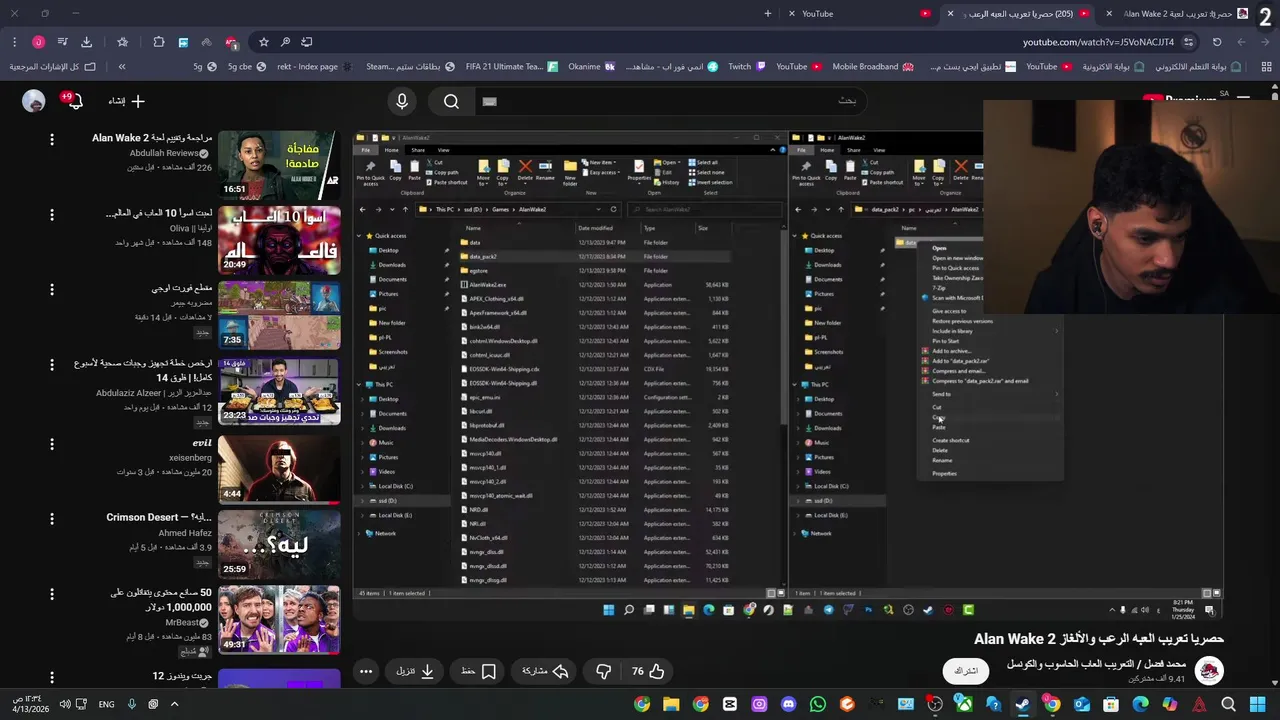This screenshot has height=720, width=1280.
Task: Open the MrBeast channel link
Action: click(188, 622)
